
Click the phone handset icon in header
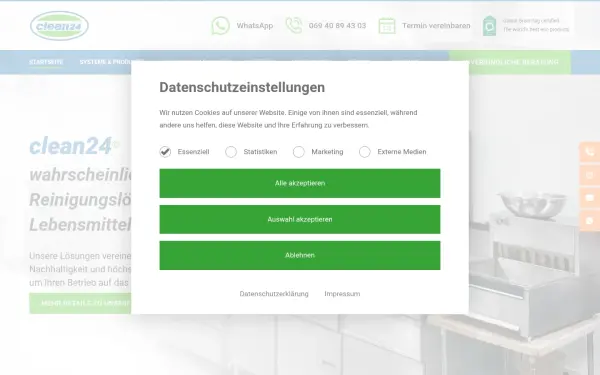pos(294,26)
